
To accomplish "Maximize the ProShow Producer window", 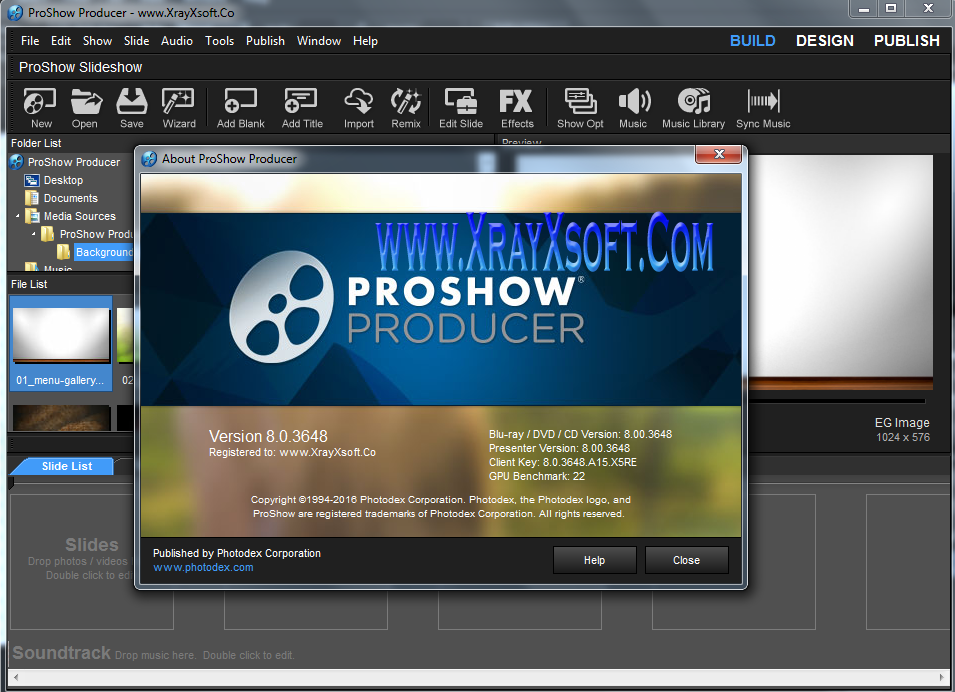I will coord(891,8).
